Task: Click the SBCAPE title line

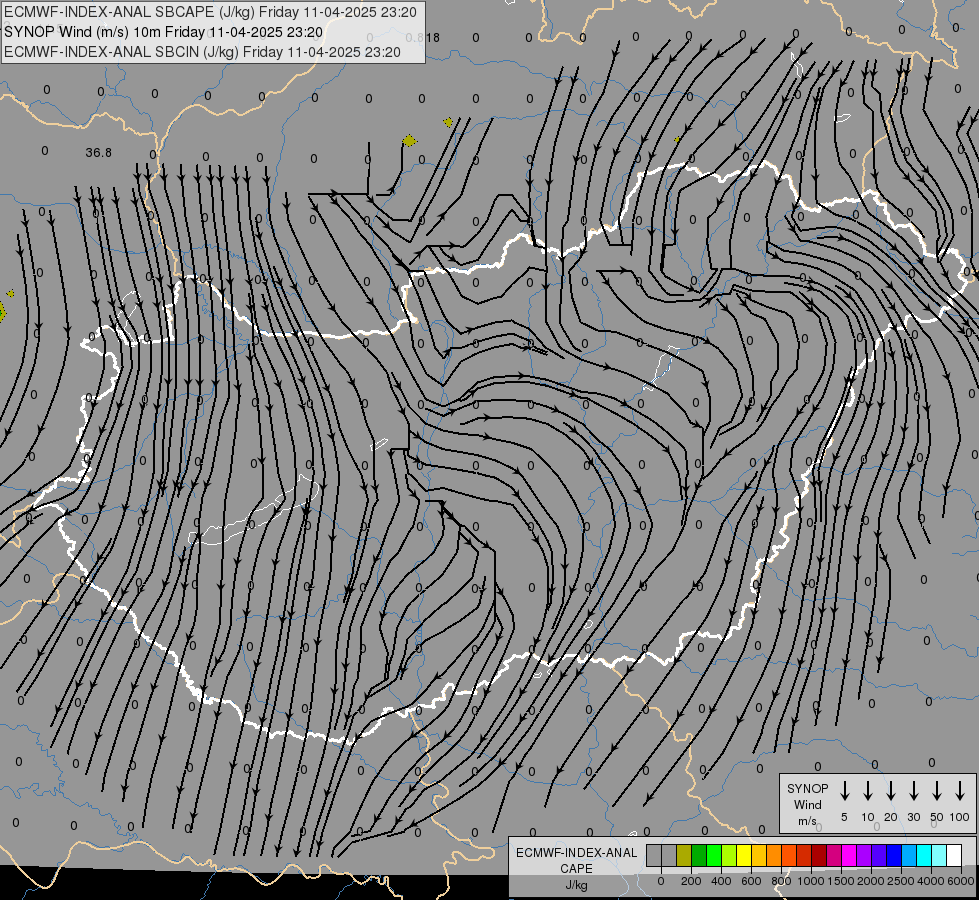Action: [210, 12]
